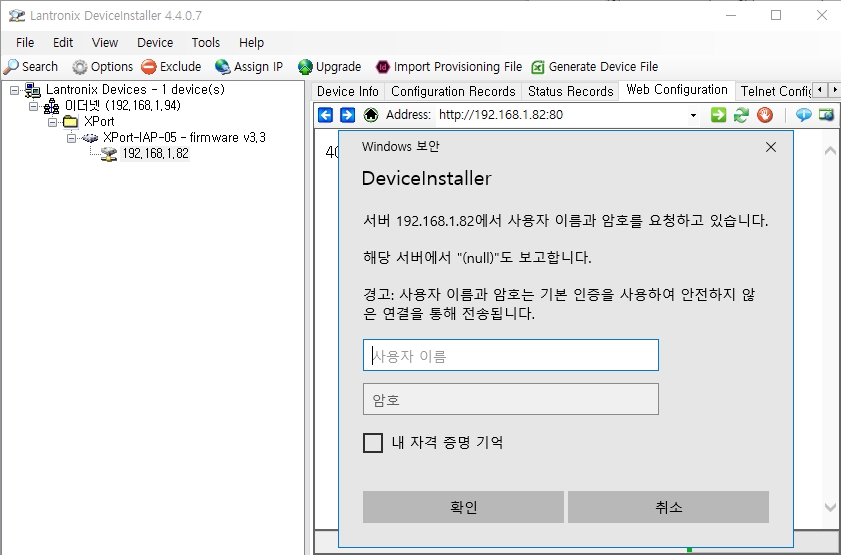The image size is (841, 555).
Task: Click the Lantronix Devices computer icon
Action: pyautogui.click(x=33, y=90)
